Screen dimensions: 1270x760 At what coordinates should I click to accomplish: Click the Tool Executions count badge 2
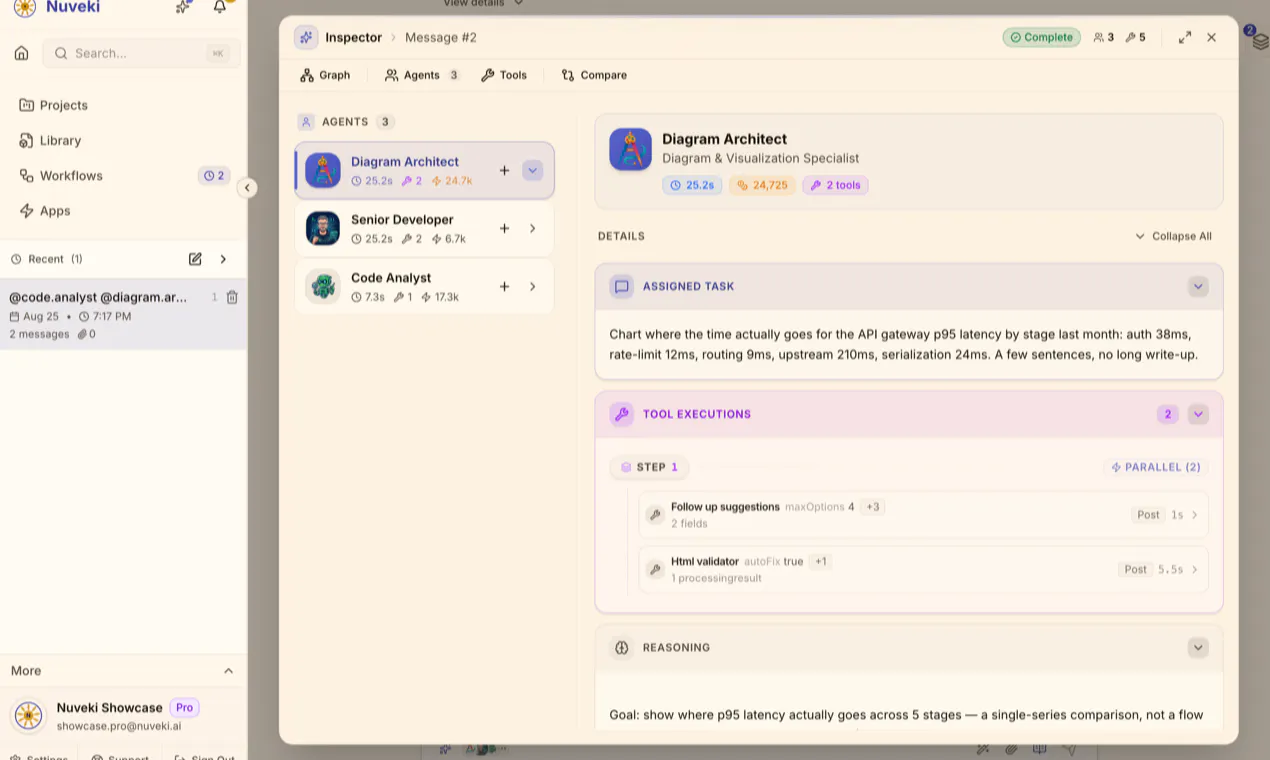pyautogui.click(x=1167, y=414)
